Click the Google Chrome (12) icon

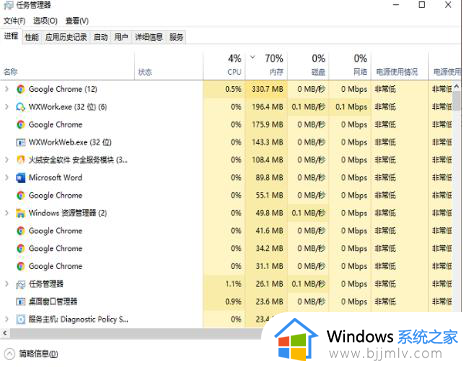coord(21,89)
